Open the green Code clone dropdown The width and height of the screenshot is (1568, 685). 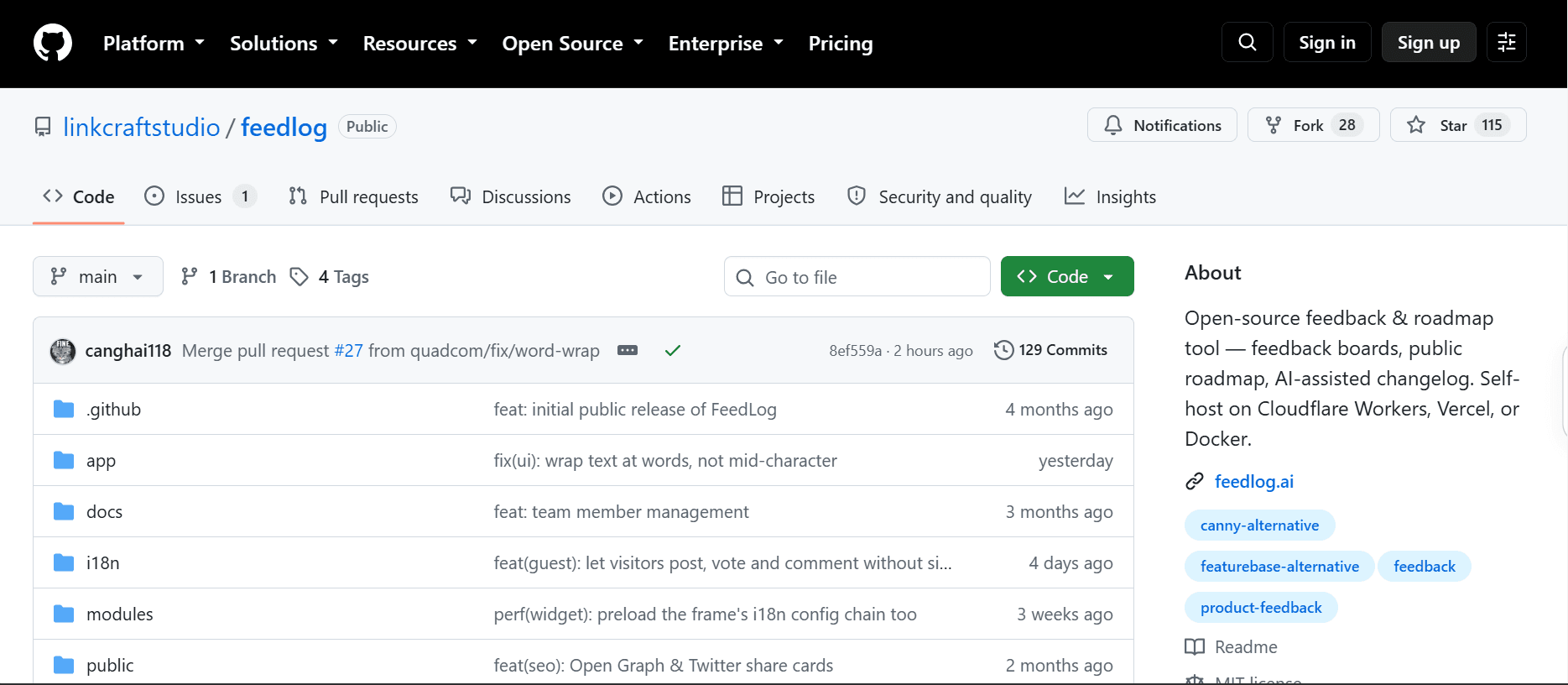click(x=1067, y=276)
